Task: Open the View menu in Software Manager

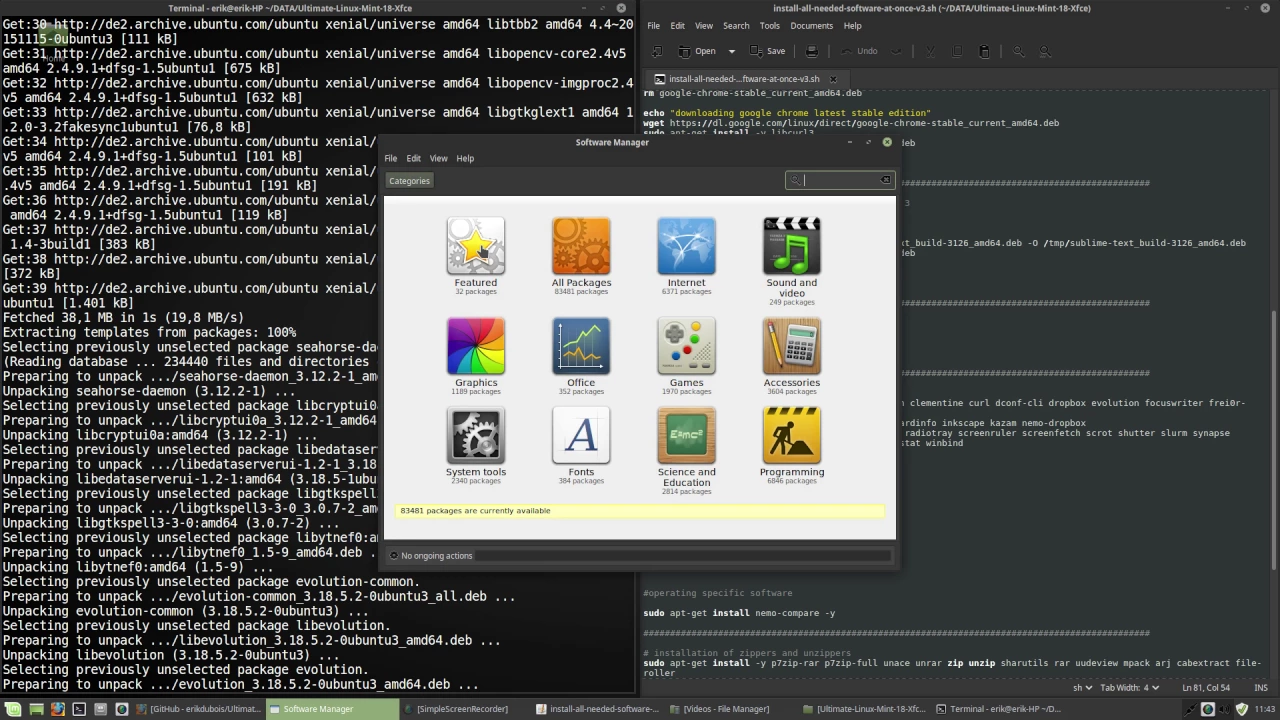Action: (x=438, y=158)
